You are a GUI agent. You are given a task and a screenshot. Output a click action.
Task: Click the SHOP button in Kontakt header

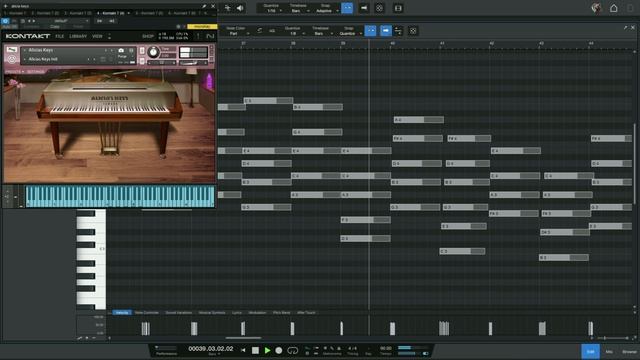point(148,36)
